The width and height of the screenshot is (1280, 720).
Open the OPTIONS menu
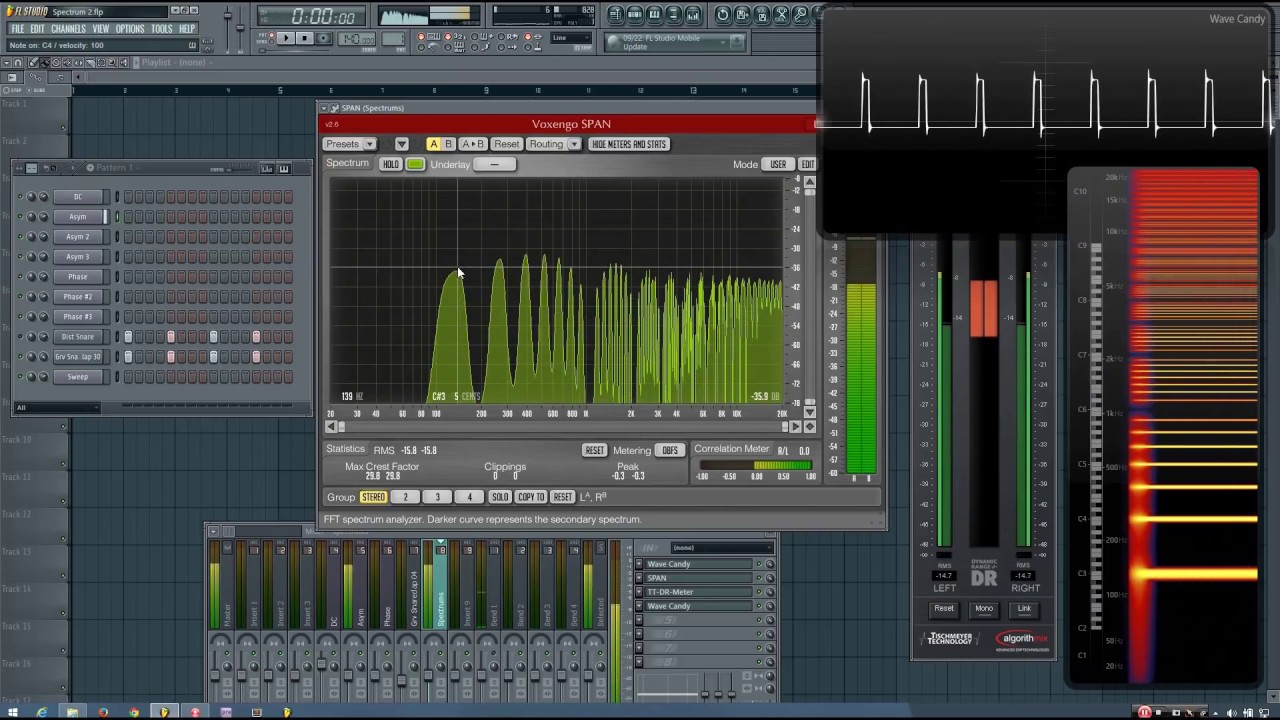130,29
